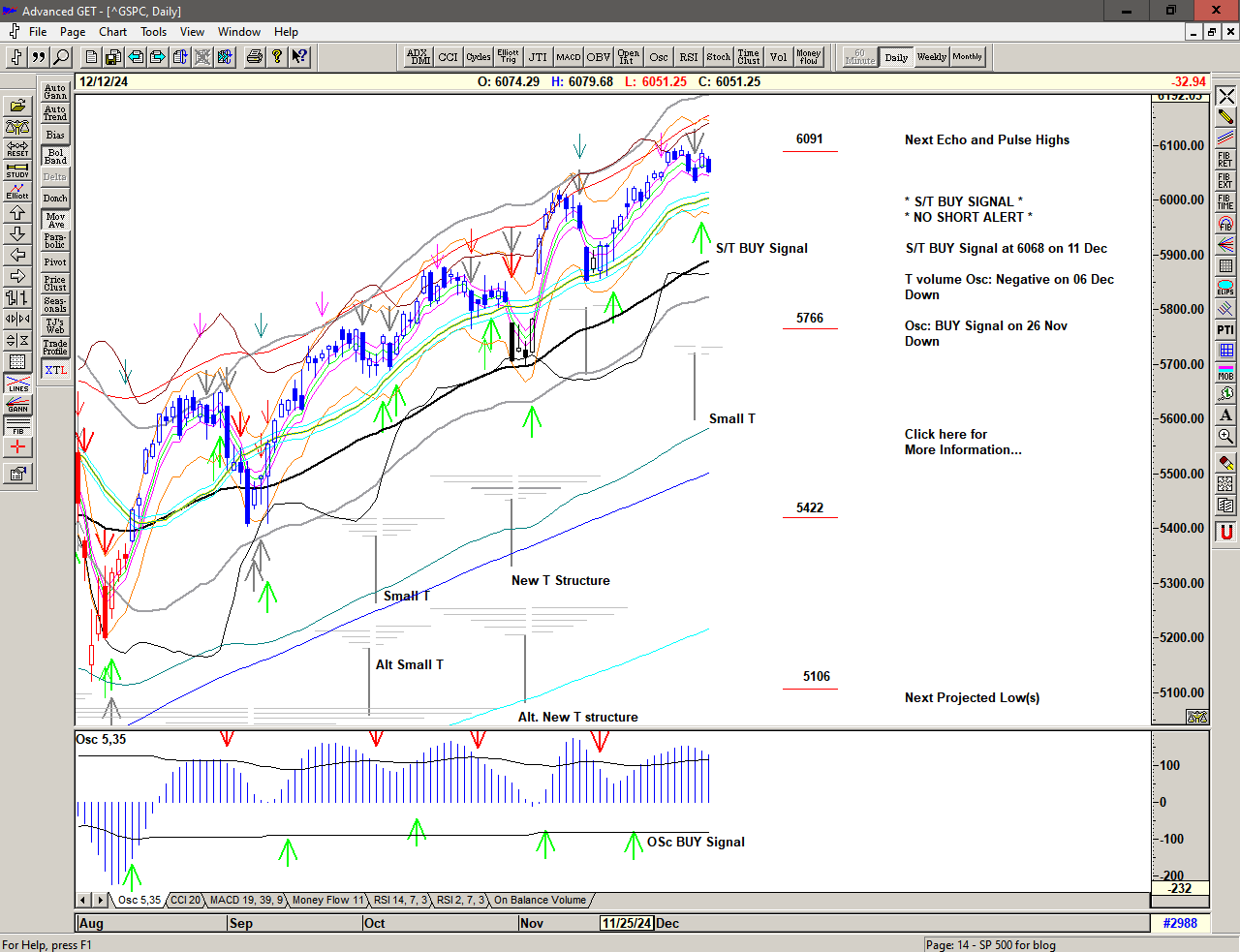Click the 11/25/24 date marker
The width and height of the screenshot is (1240, 952).
626,923
